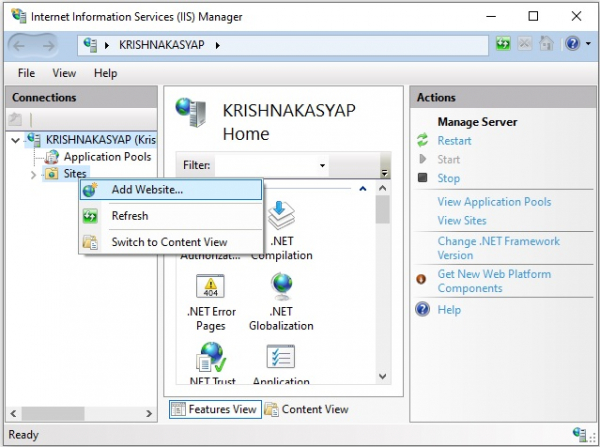Click Connections pane scroll right arrow
This screenshot has height=447, width=600.
149,413
